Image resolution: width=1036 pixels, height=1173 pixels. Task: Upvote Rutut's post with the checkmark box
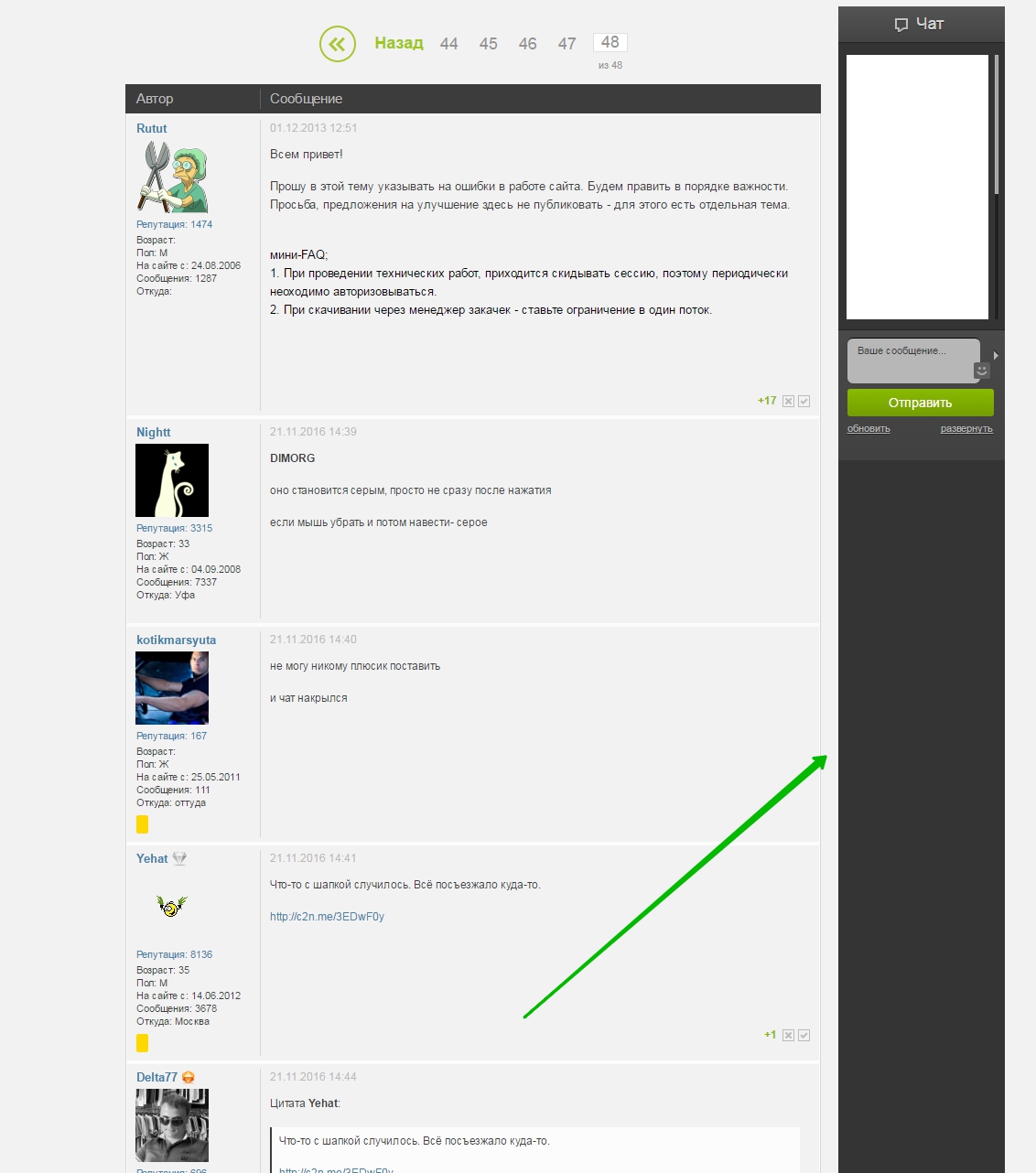tap(804, 402)
